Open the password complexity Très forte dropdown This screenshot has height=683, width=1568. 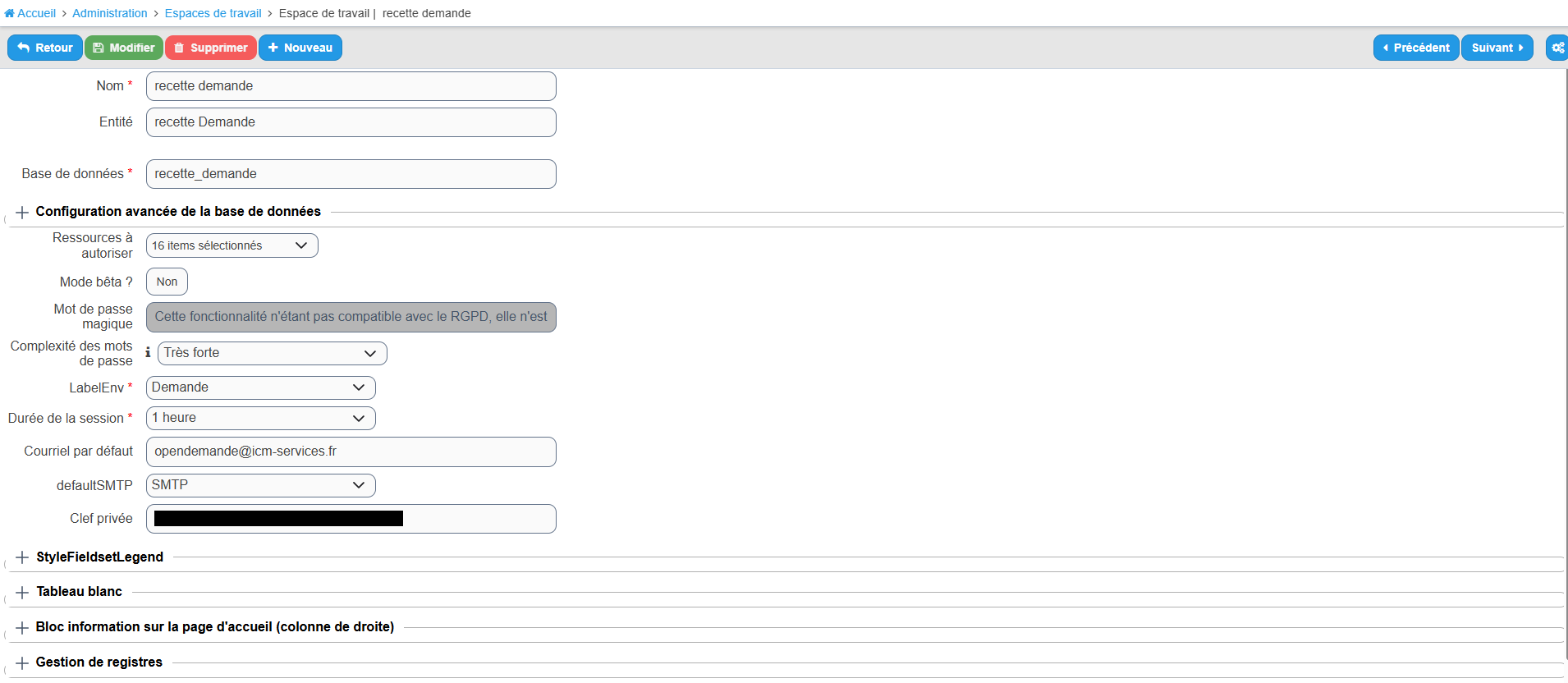(x=273, y=353)
